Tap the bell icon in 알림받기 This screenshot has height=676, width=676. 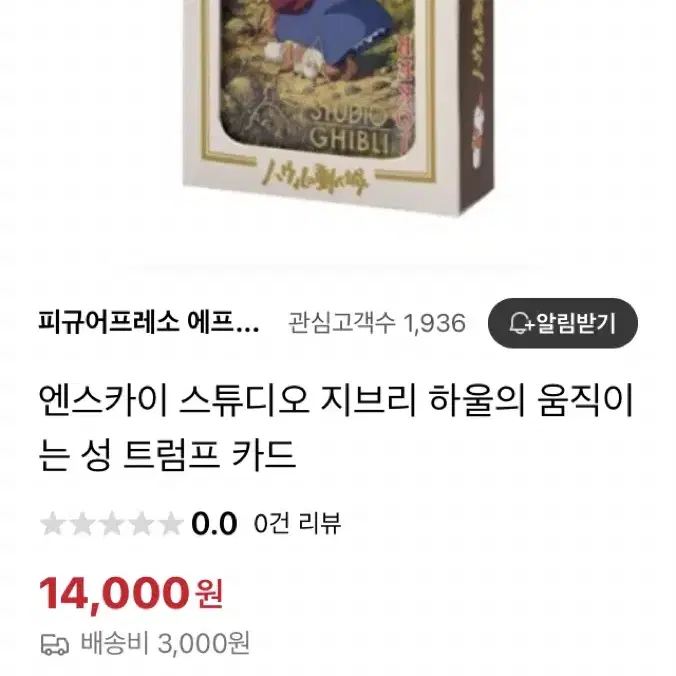pyautogui.click(x=521, y=323)
